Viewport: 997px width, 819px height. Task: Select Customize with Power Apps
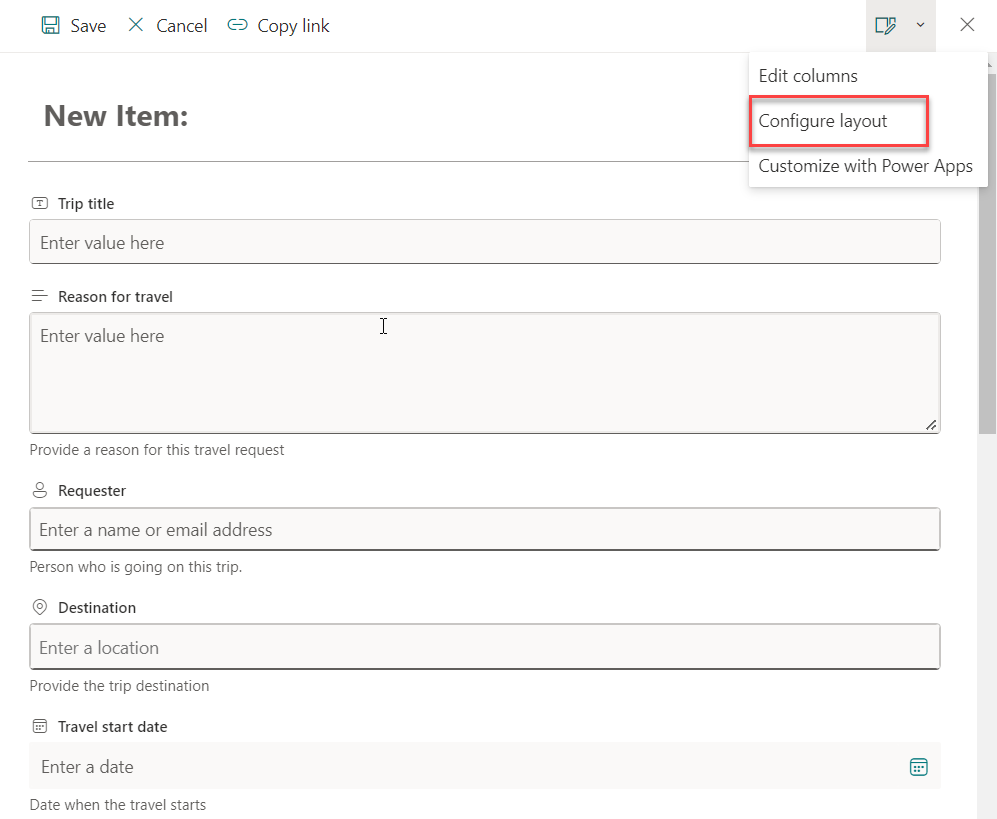[865, 166]
